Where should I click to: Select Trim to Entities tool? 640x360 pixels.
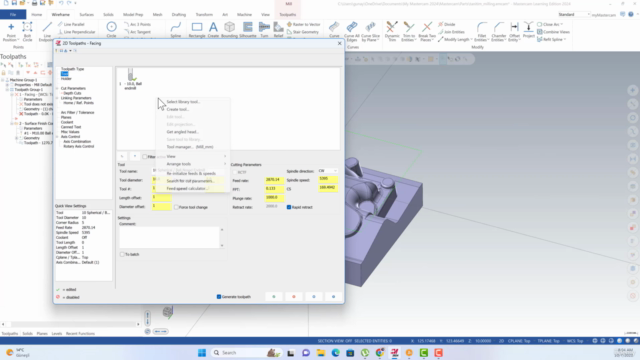409,31
